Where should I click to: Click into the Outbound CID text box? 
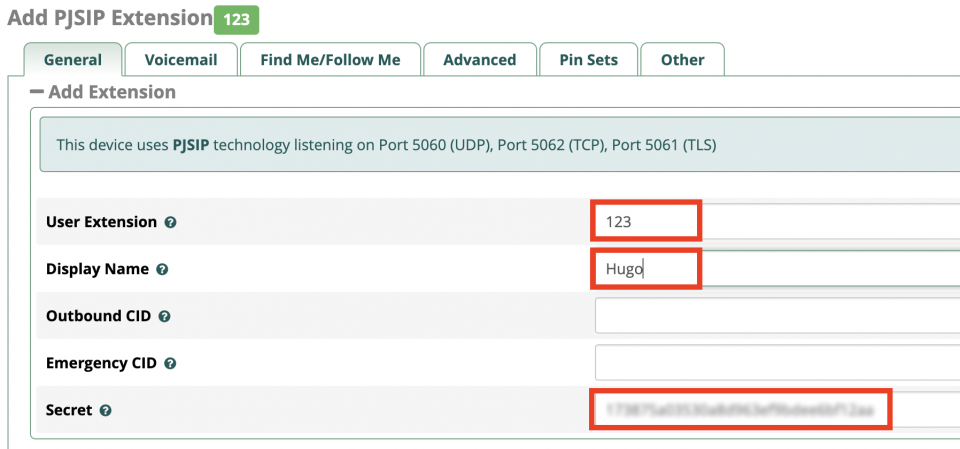point(776,316)
